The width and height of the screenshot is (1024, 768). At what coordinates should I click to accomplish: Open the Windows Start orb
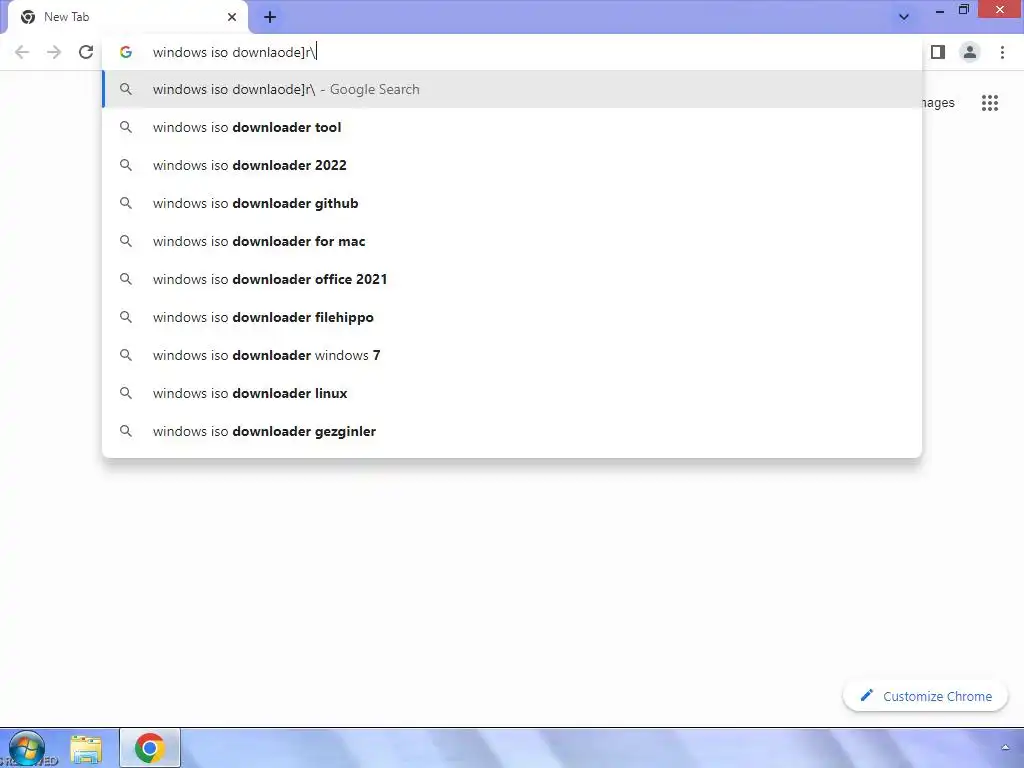(x=27, y=748)
